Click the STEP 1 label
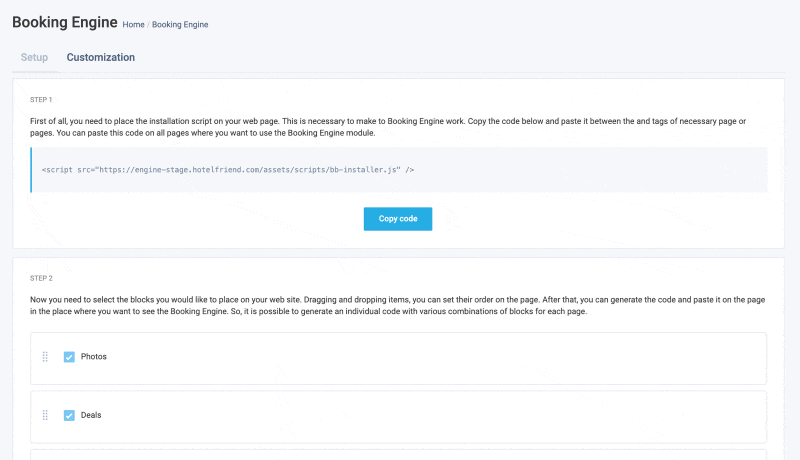 point(41,99)
